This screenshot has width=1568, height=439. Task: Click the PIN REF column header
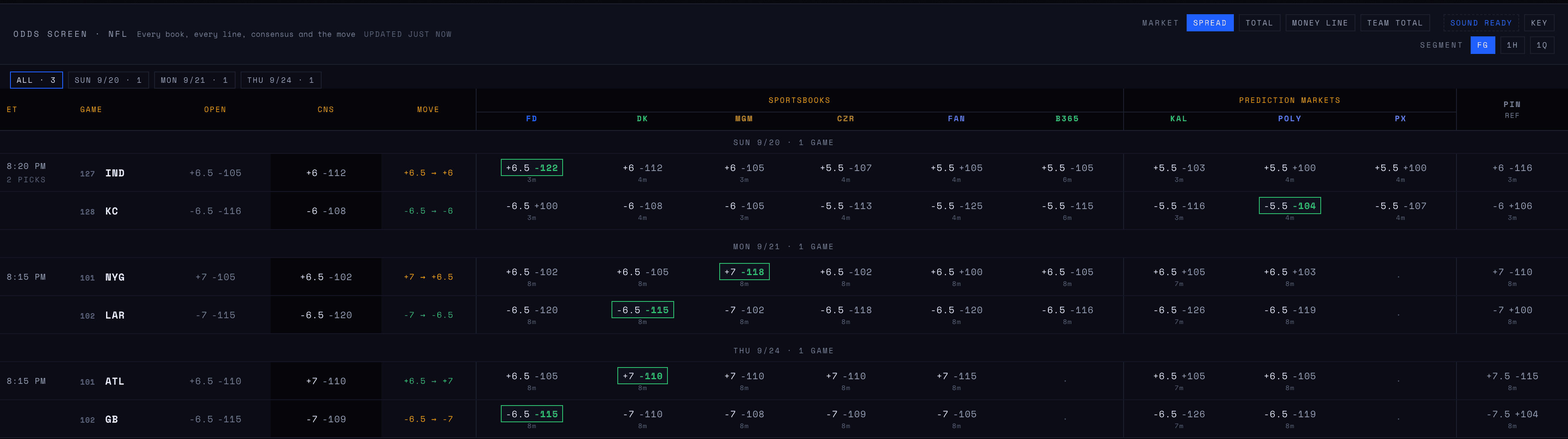(x=1512, y=110)
